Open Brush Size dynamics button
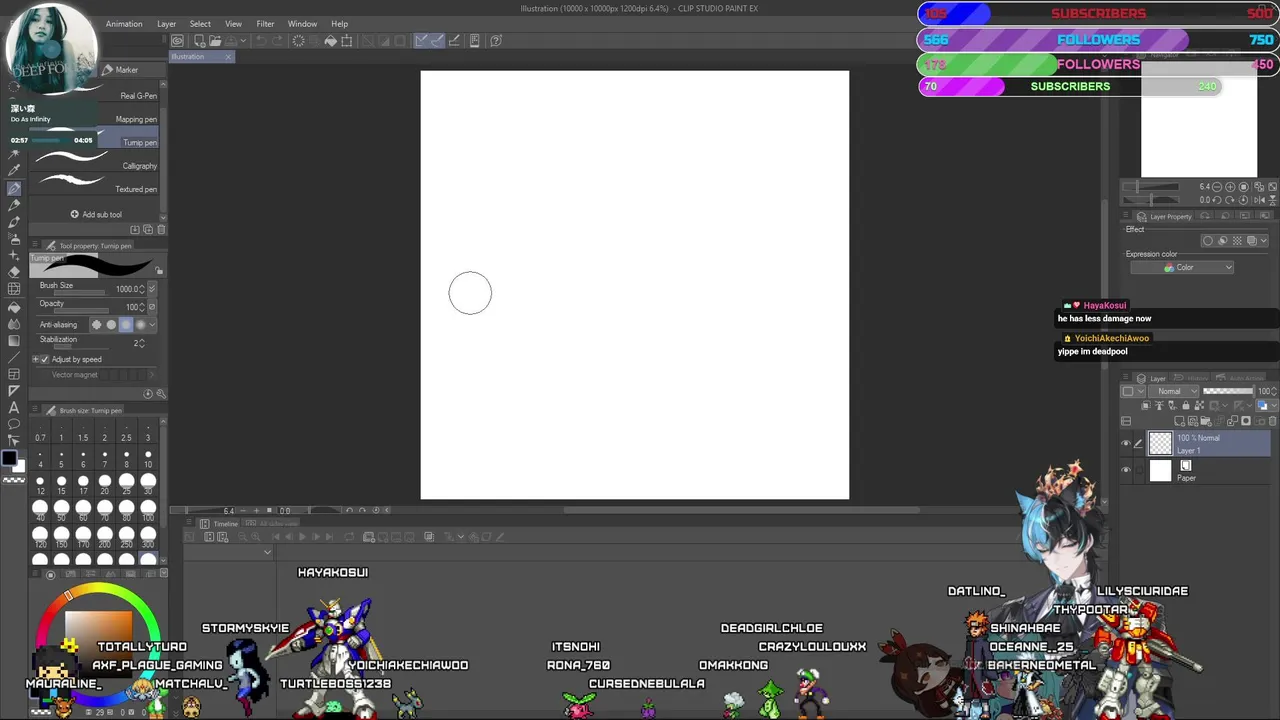This screenshot has width=1280, height=720. (x=152, y=289)
